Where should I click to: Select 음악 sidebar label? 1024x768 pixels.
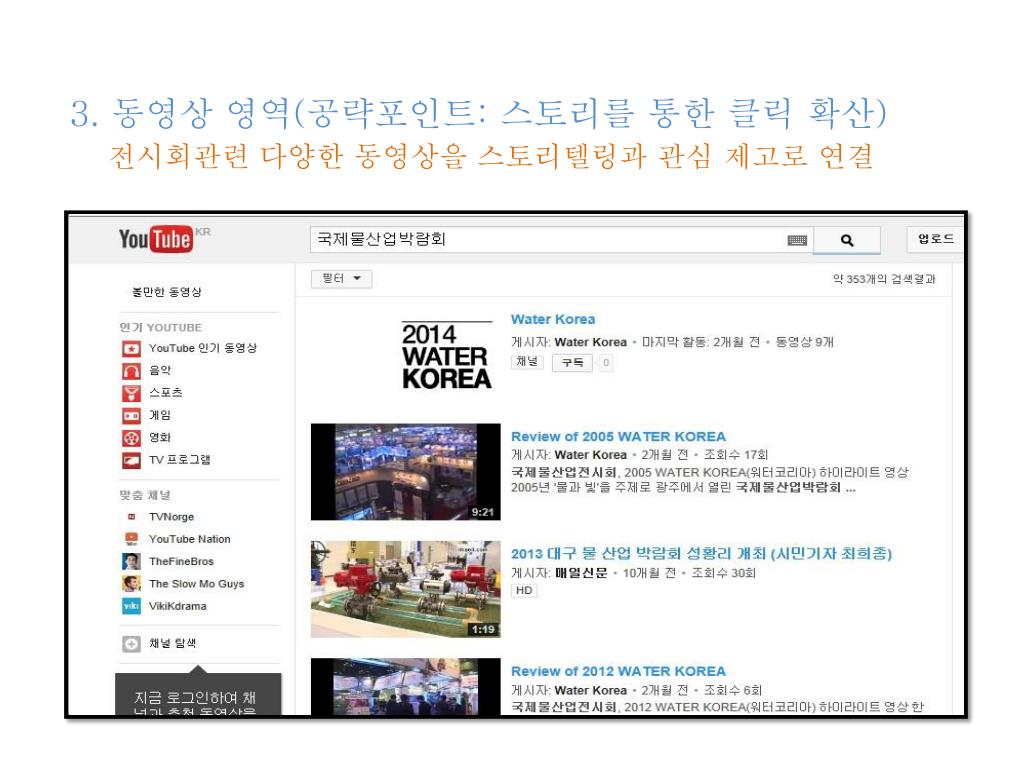click(160, 370)
